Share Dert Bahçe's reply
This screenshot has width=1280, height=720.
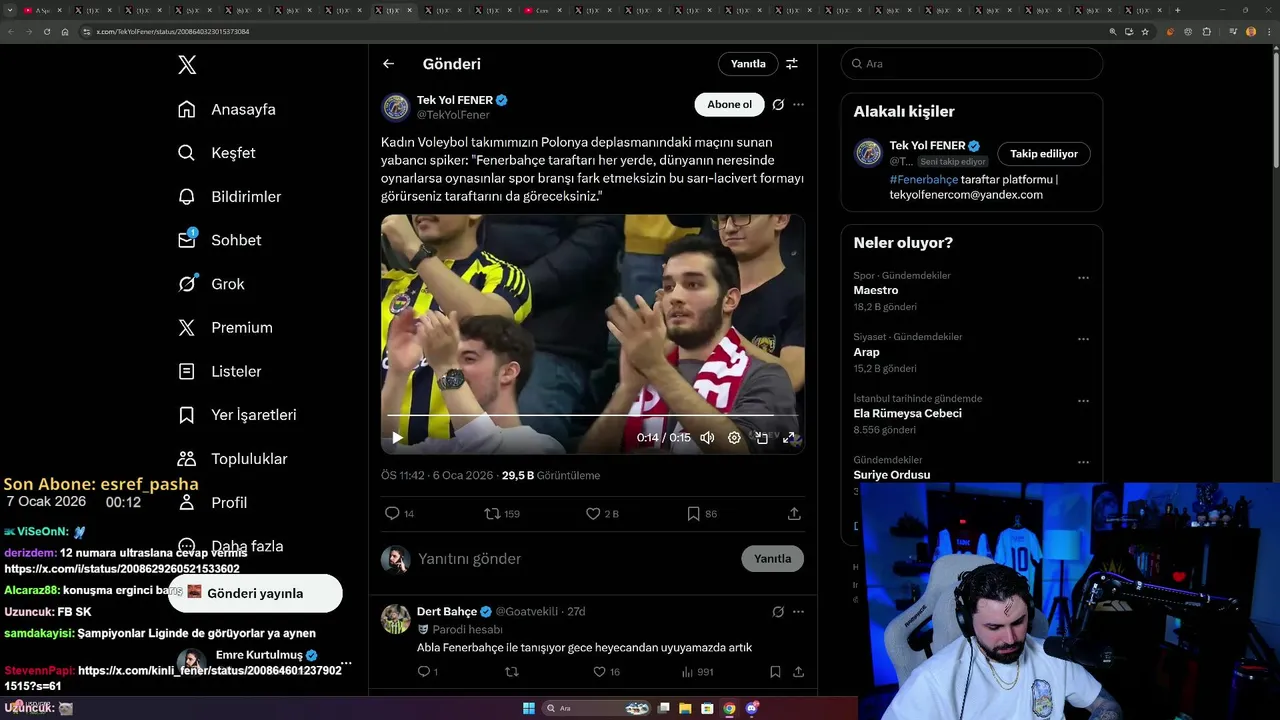tap(798, 672)
